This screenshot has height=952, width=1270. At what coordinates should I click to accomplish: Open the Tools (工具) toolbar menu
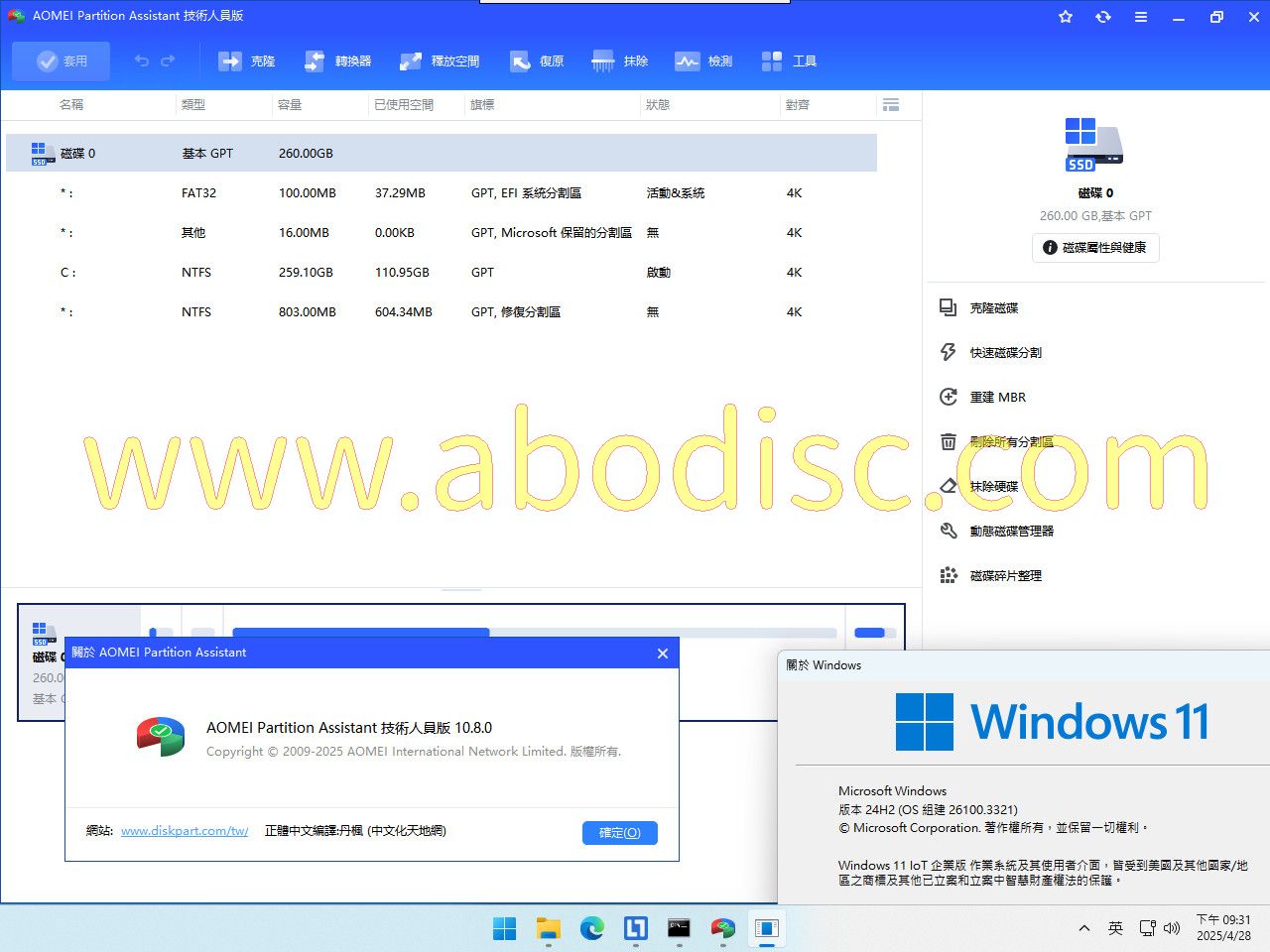pos(789,61)
